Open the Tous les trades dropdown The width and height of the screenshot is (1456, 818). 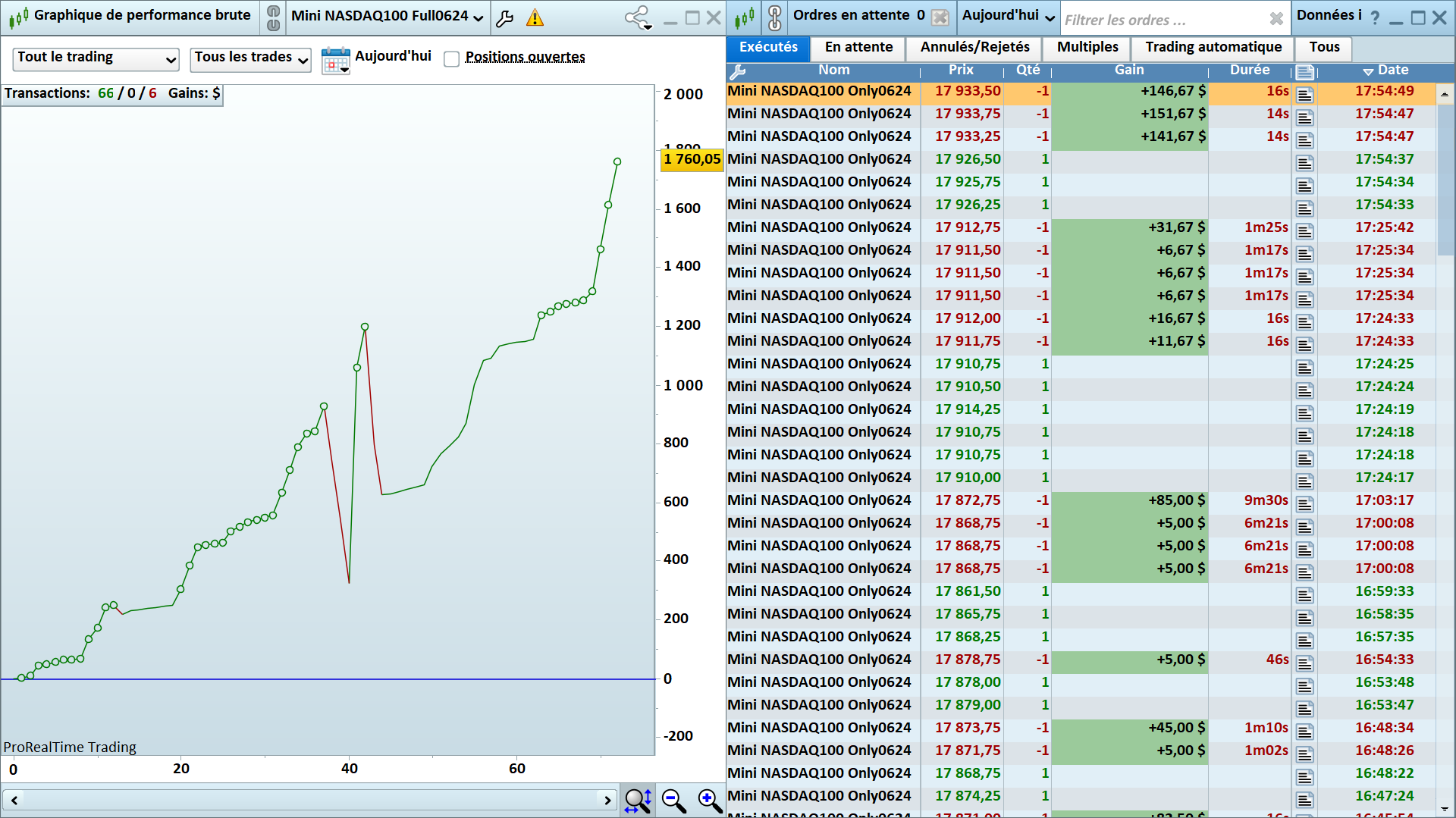(x=251, y=59)
